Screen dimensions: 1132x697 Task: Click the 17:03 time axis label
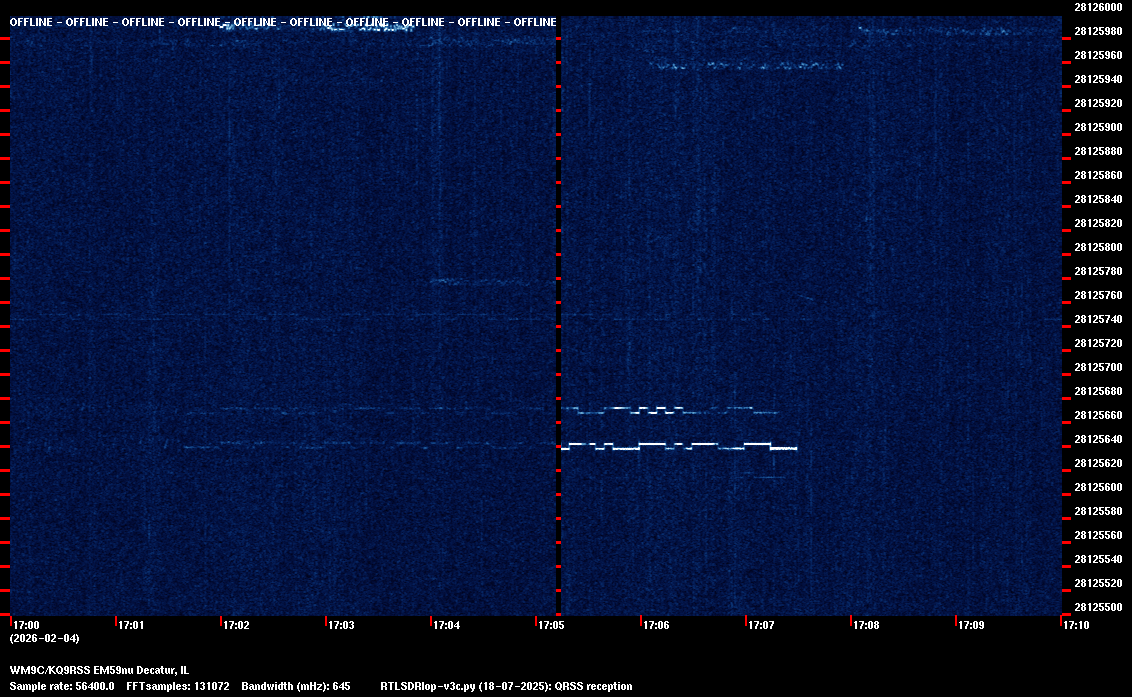[341, 626]
